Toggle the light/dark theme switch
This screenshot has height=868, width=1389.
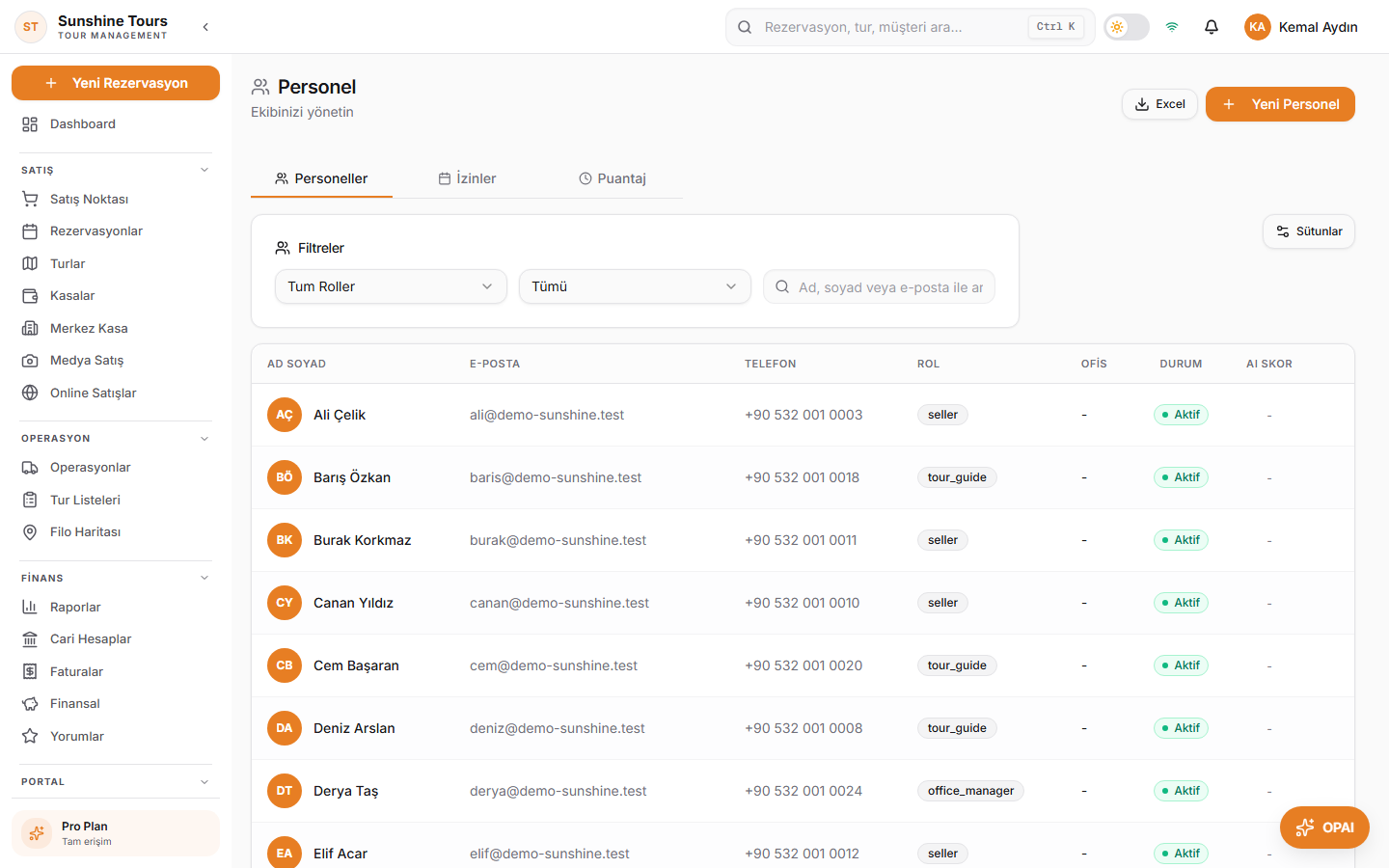(1127, 27)
